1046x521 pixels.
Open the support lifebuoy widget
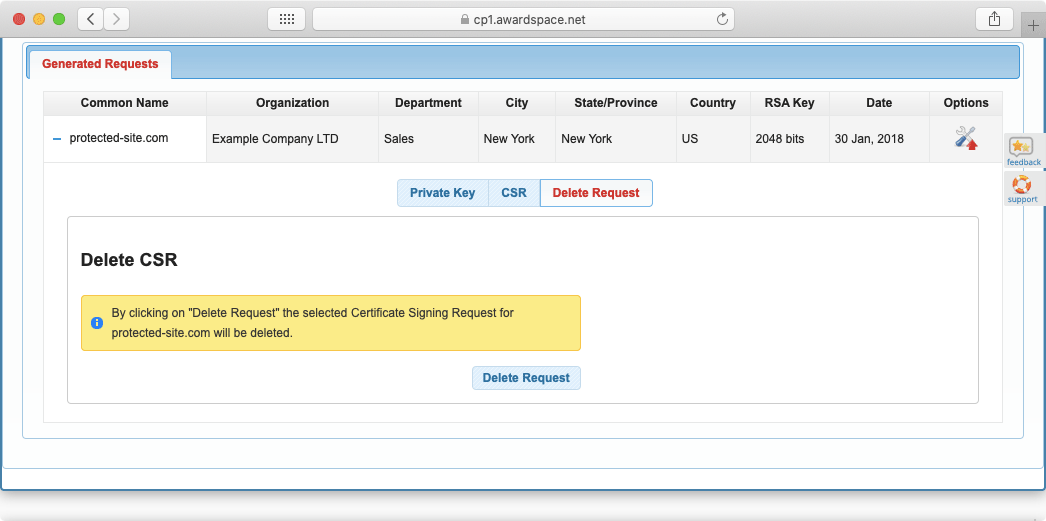pyautogui.click(x=1022, y=189)
